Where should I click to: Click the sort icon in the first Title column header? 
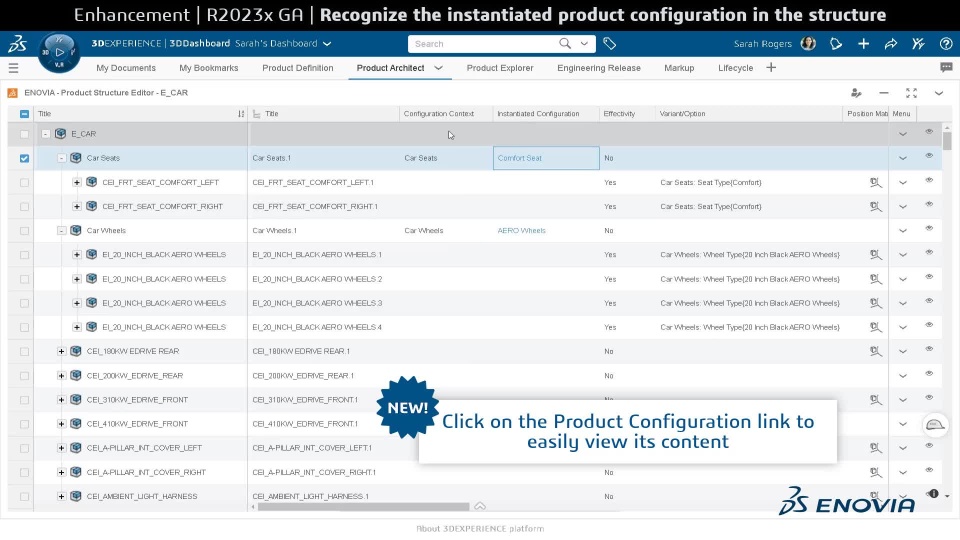[241, 114]
